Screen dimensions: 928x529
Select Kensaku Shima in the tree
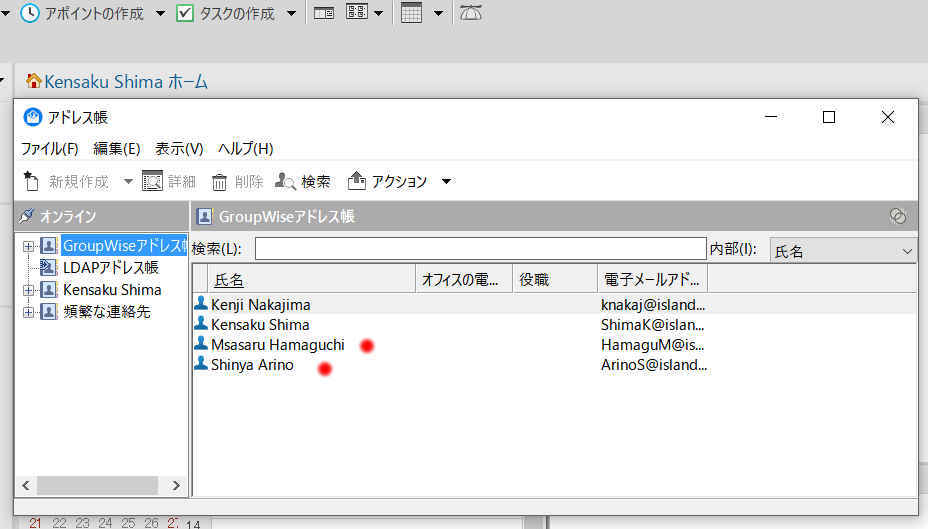click(112, 290)
